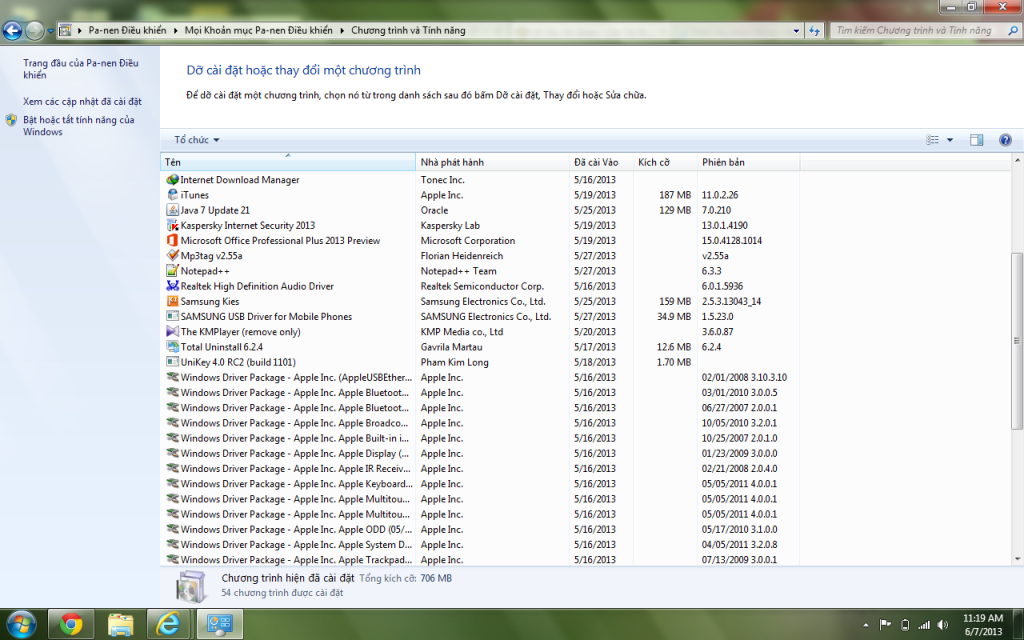This screenshot has width=1024, height=640.
Task: Click the back navigation arrow
Action: (12, 30)
